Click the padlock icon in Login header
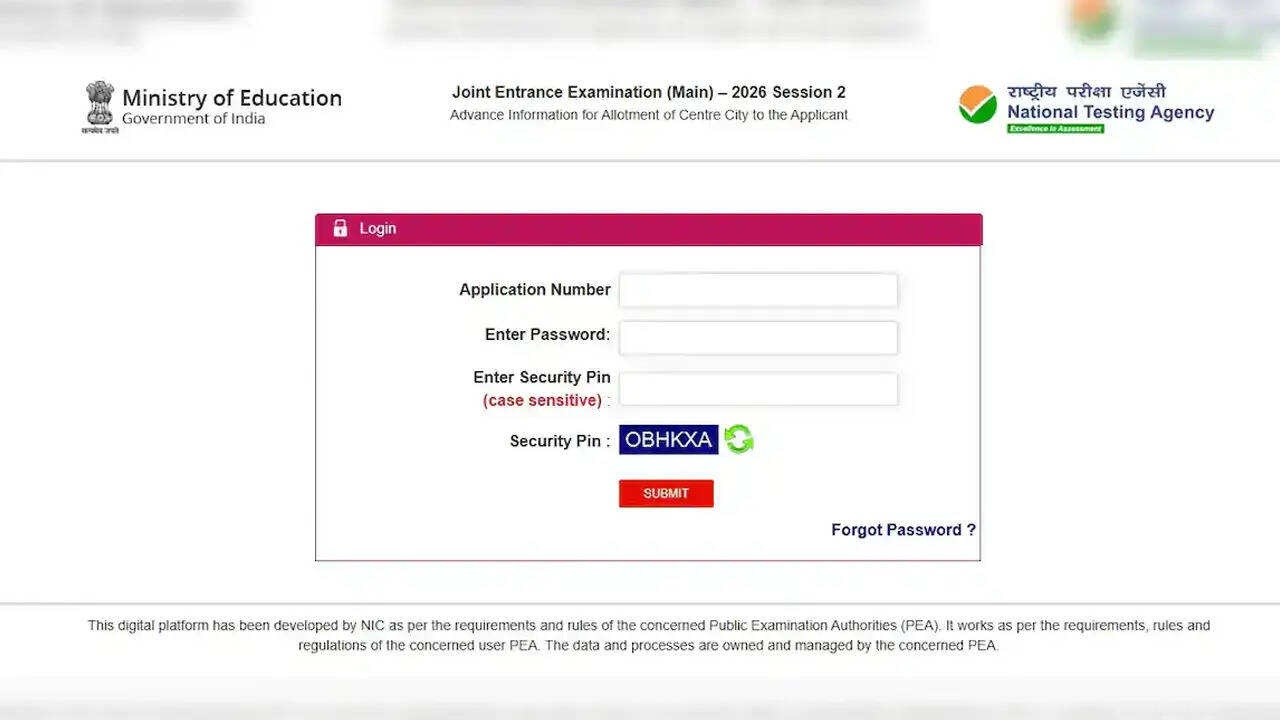Image resolution: width=1280 pixels, height=720 pixels. click(x=340, y=228)
